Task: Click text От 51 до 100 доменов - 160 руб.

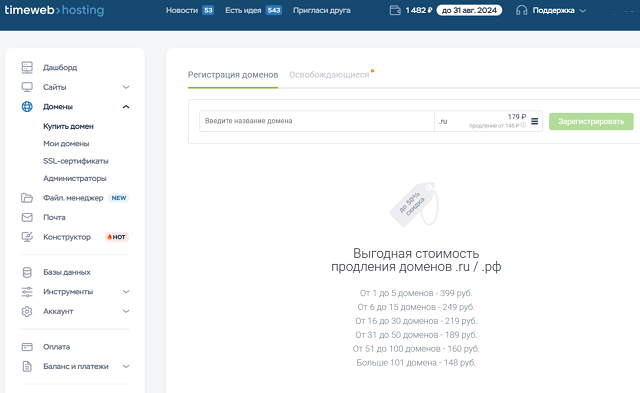Action: tap(416, 349)
